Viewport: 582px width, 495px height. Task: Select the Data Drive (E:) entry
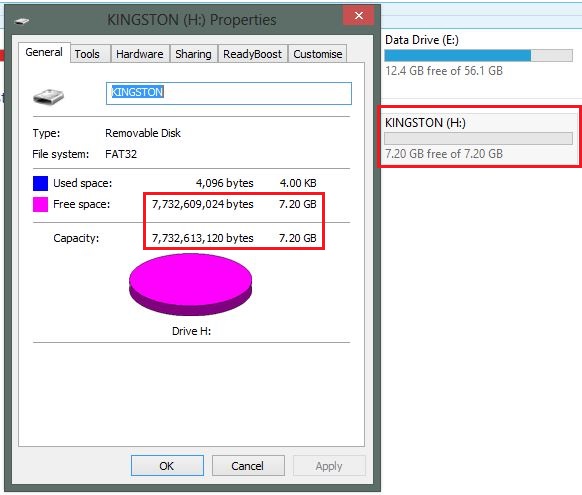click(479, 55)
